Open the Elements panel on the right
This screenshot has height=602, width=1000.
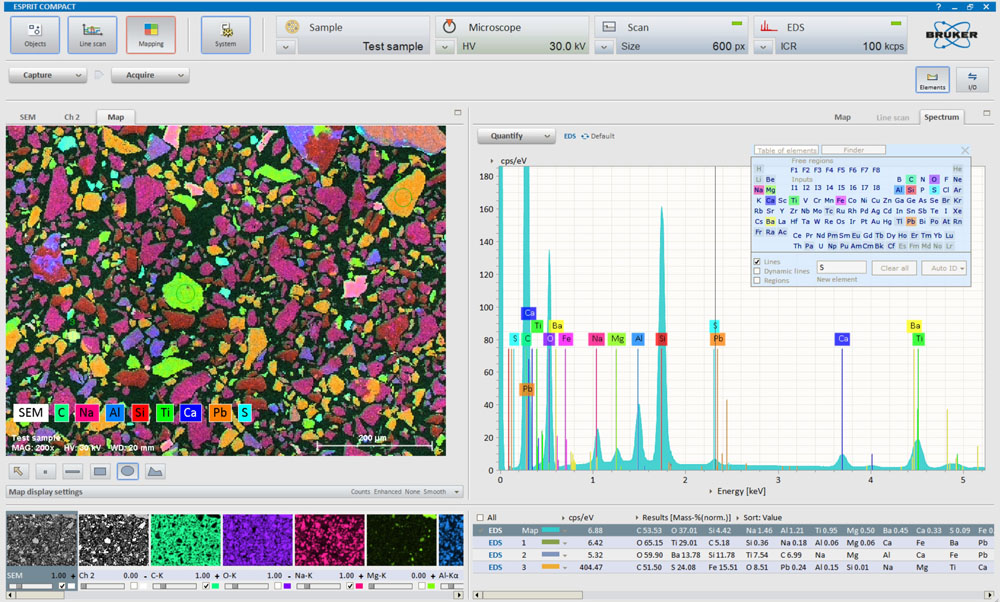(934, 80)
